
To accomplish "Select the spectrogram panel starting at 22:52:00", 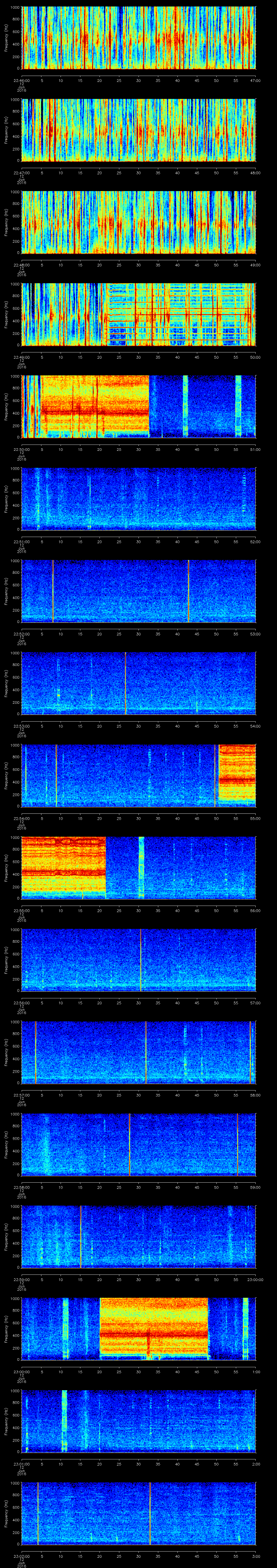I will (138, 591).
